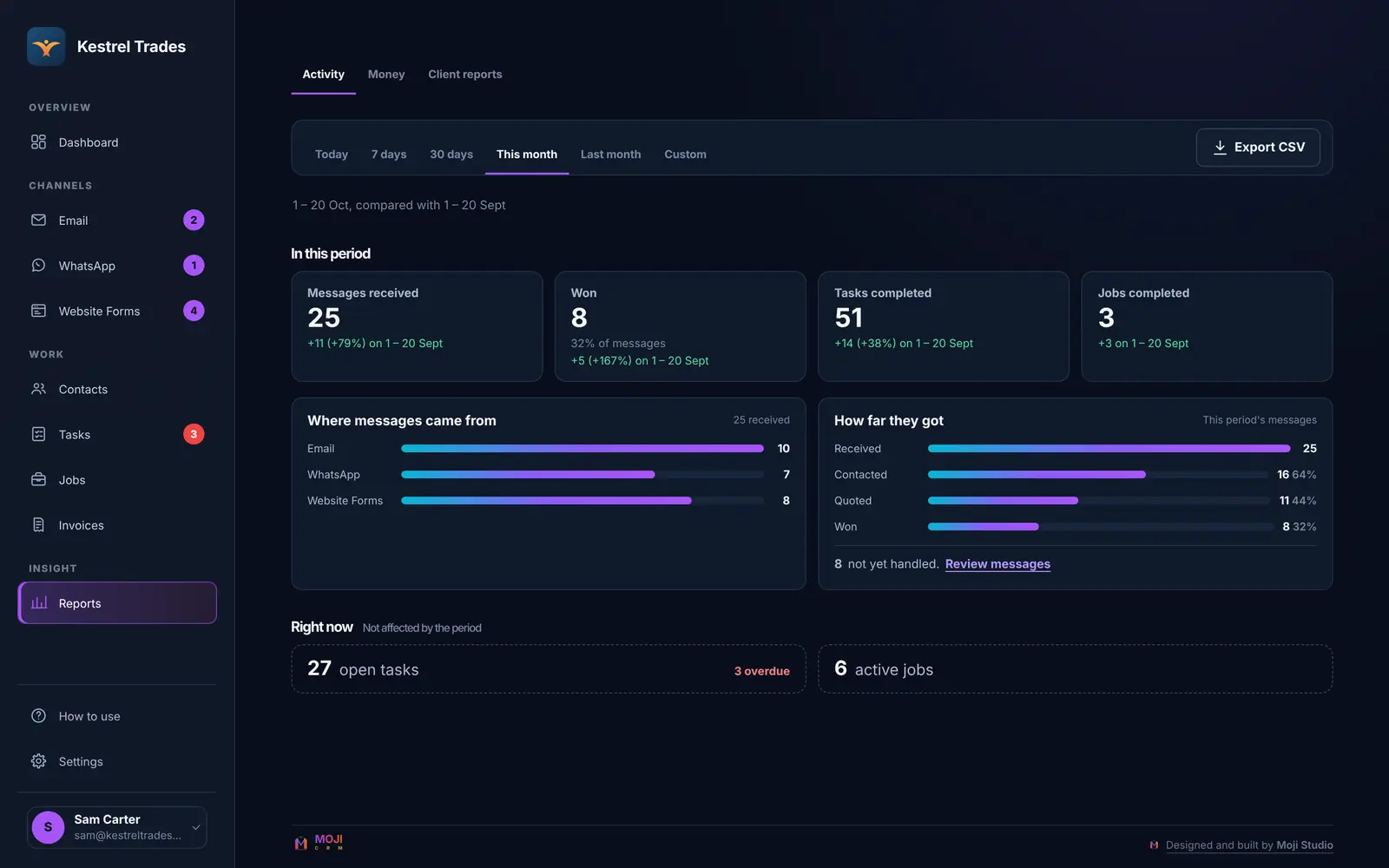Open Dashboard via its grid icon
1389x868 pixels.
[38, 141]
